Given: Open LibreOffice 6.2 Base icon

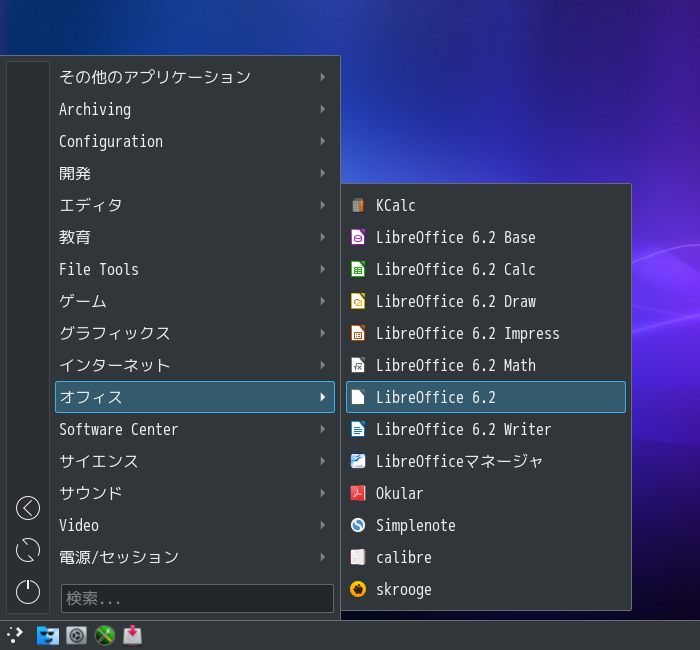Looking at the screenshot, I should 358,238.
